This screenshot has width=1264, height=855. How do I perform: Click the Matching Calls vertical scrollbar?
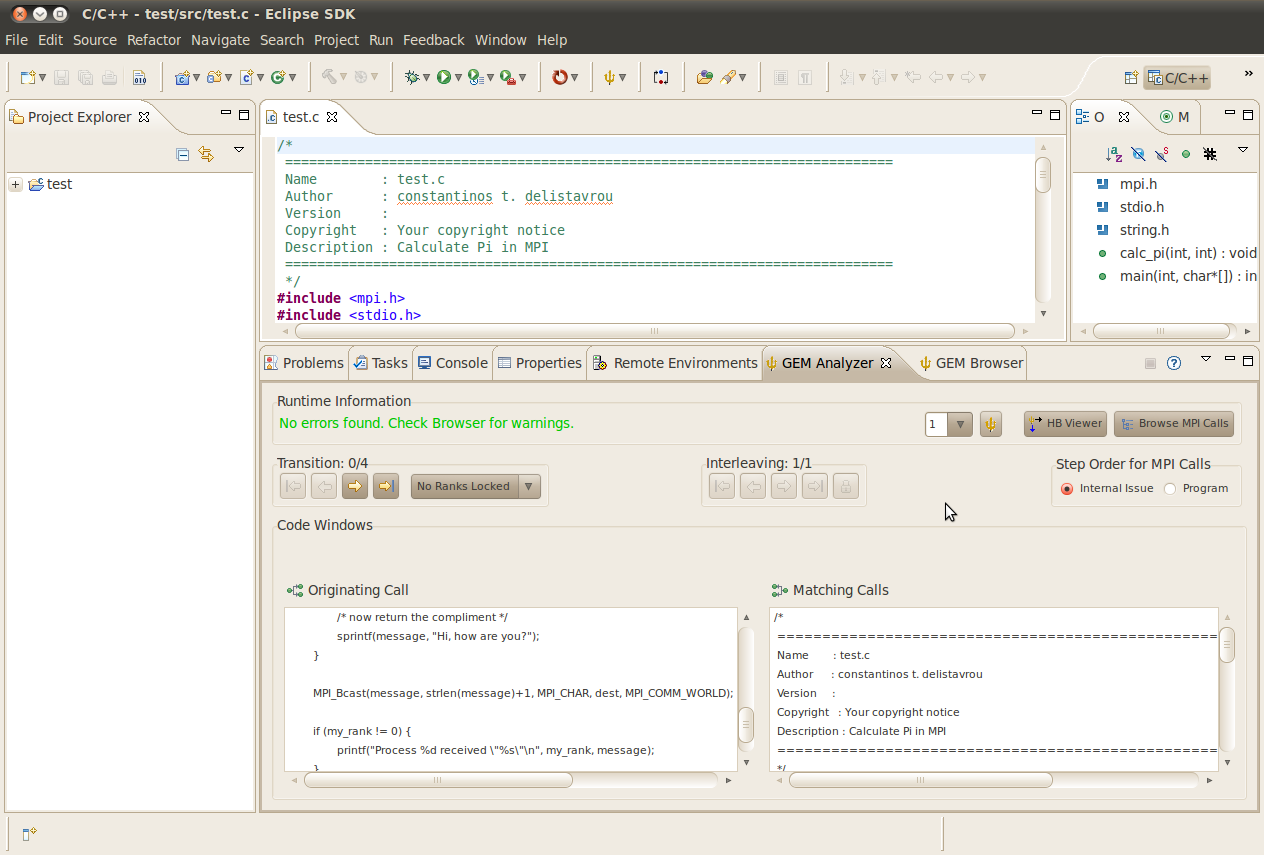tap(1227, 645)
